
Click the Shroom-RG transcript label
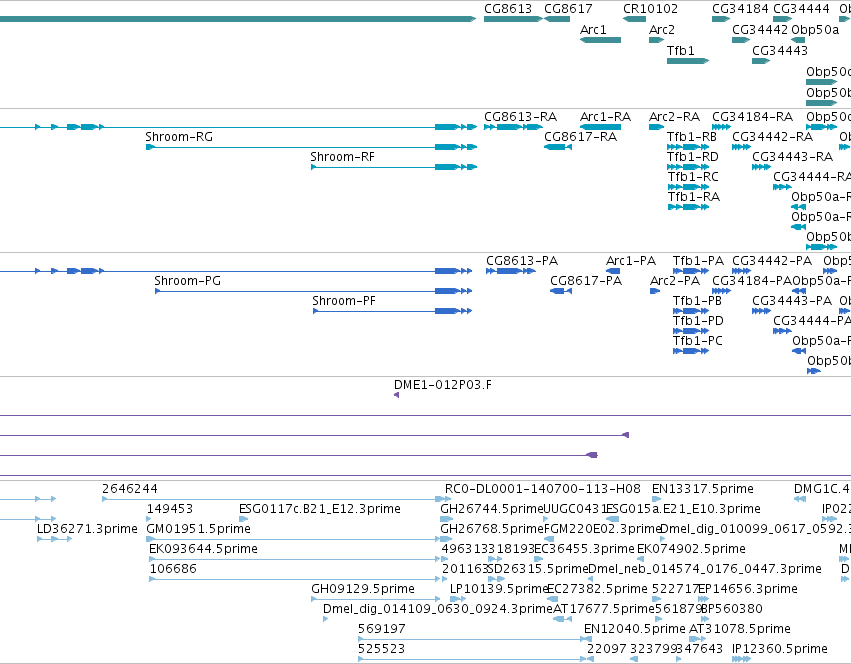click(x=179, y=137)
